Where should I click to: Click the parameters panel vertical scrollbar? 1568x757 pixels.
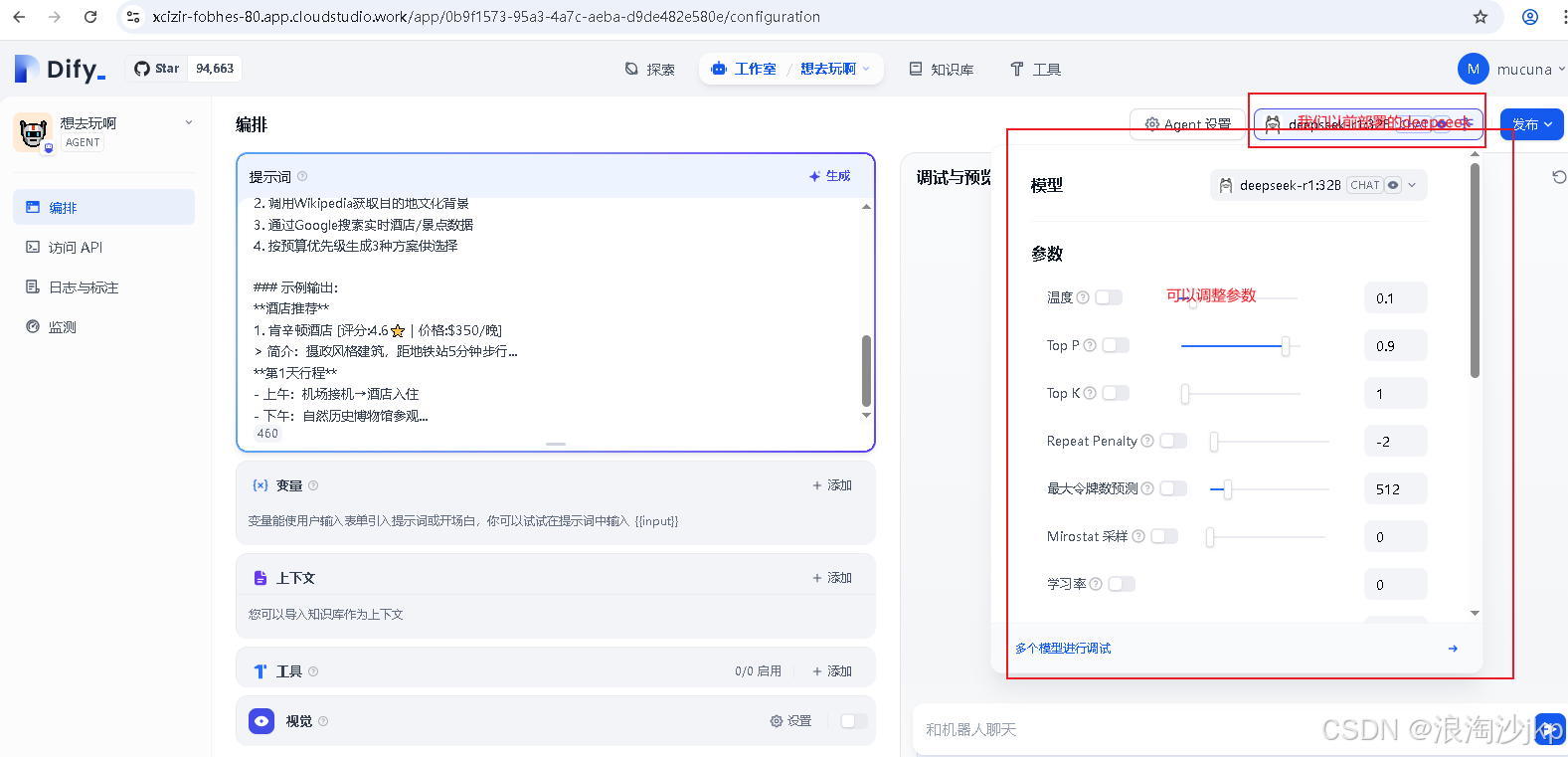pos(1475,271)
